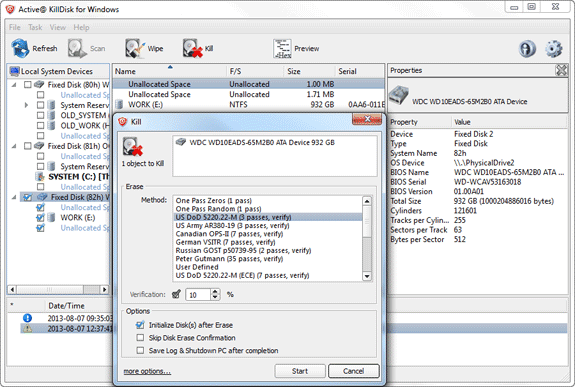575x387 pixels.
Task: Click the OLD_WORK volume icon
Action: [52, 126]
